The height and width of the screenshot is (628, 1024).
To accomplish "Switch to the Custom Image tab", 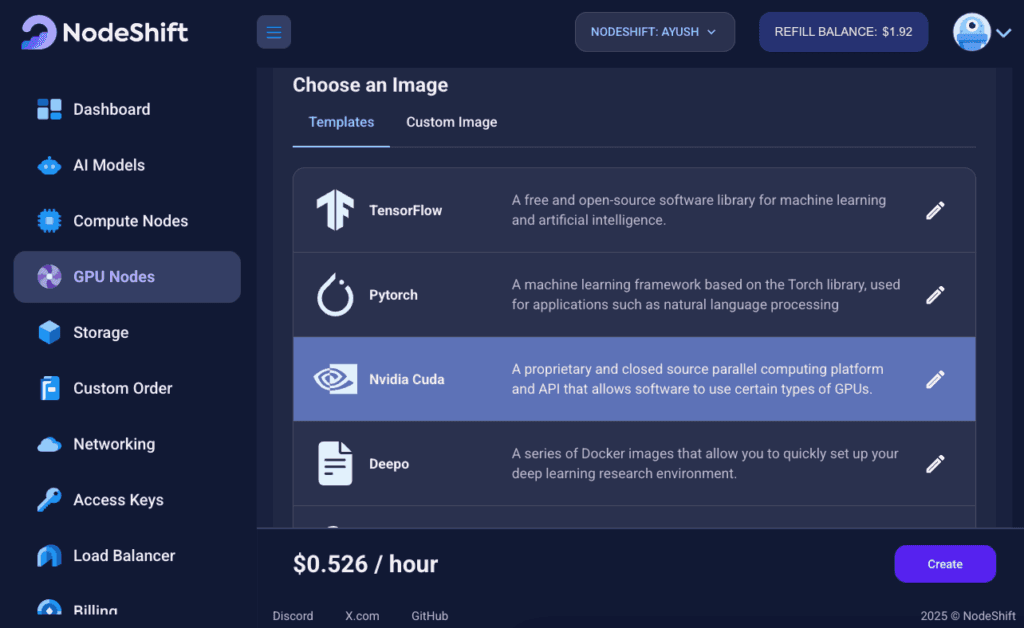I will 451,122.
